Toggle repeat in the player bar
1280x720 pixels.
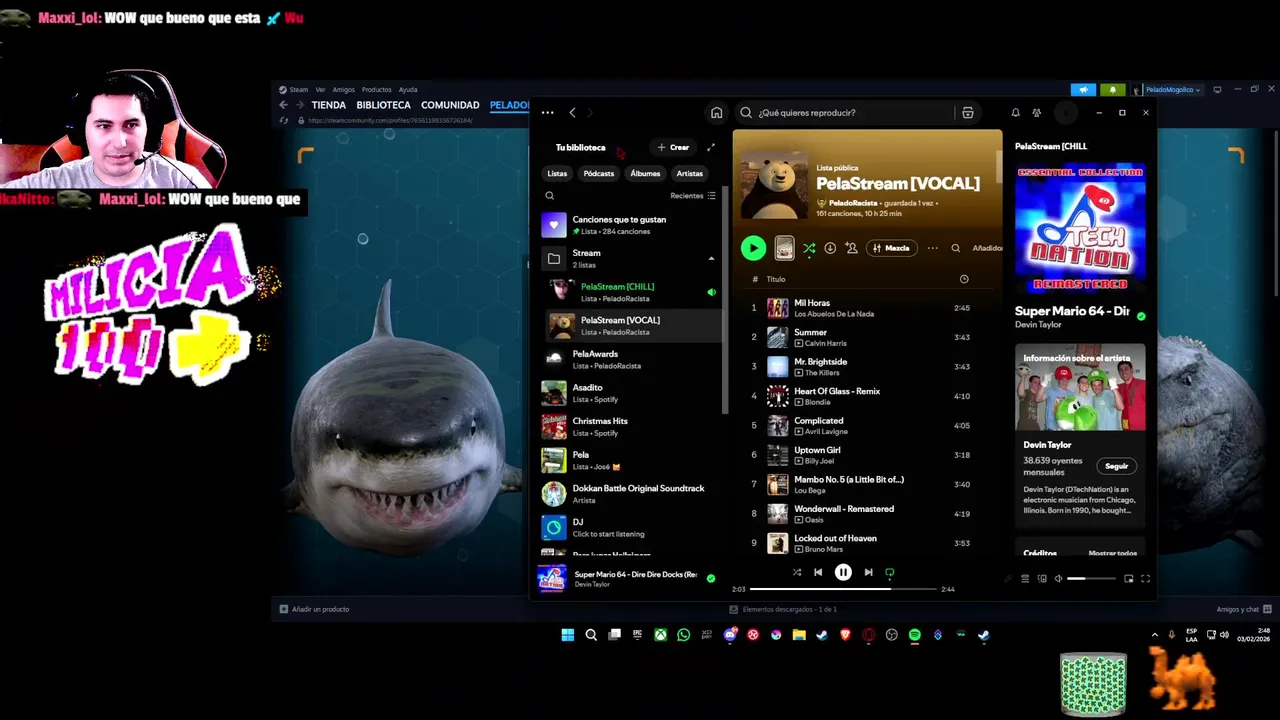(x=889, y=572)
